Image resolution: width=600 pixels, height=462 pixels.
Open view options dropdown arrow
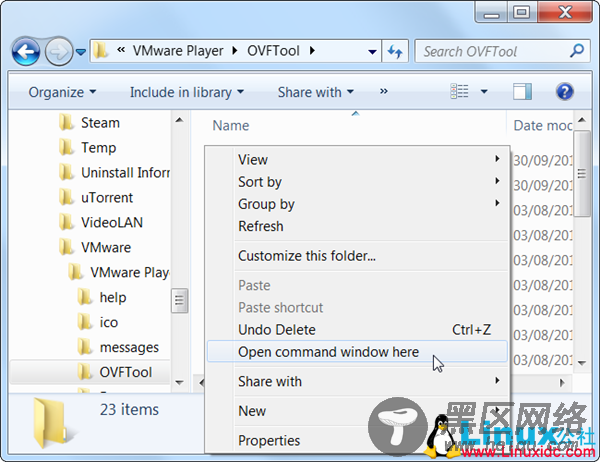coord(484,91)
